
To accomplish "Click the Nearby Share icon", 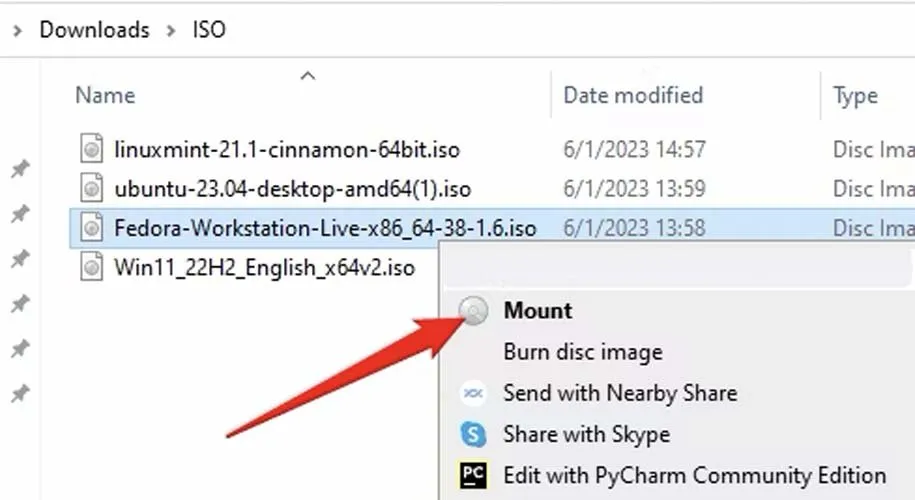I will (x=473, y=393).
